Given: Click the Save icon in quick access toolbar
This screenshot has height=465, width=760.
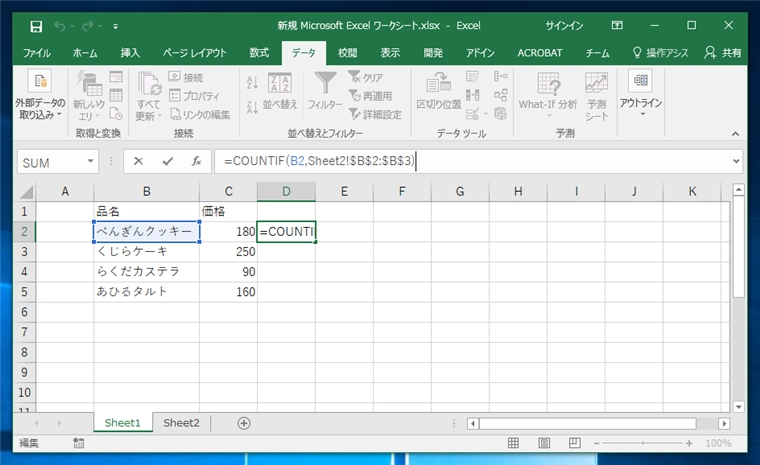Looking at the screenshot, I should click(36, 26).
